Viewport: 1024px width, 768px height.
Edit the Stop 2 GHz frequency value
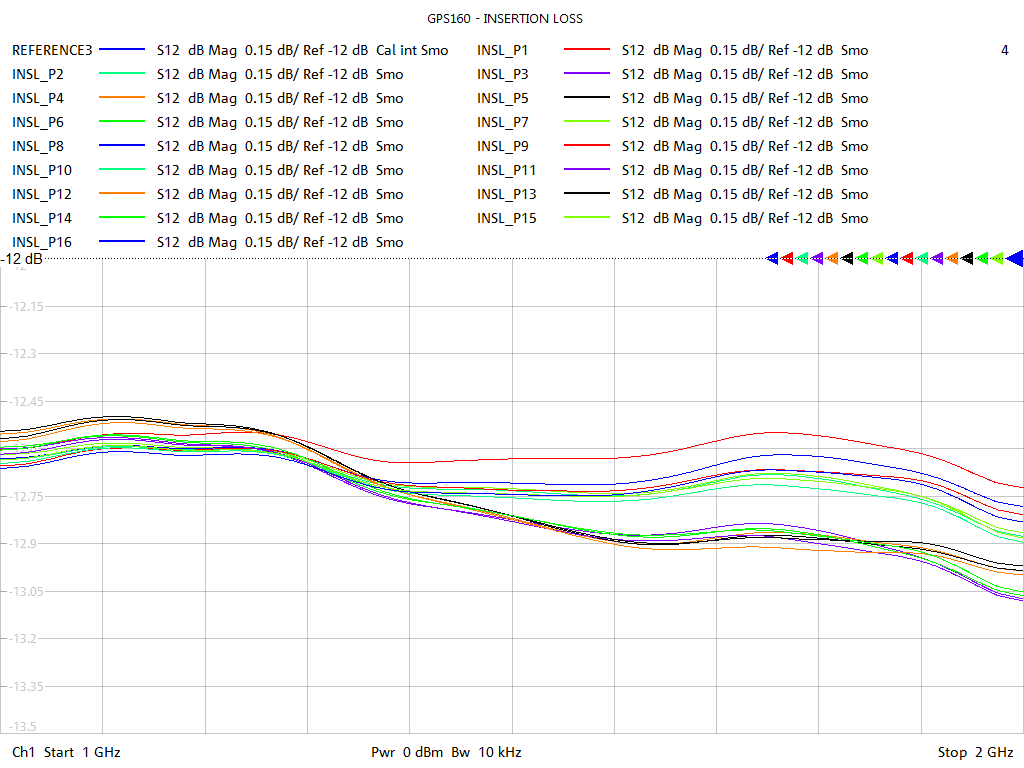pyautogui.click(x=976, y=752)
